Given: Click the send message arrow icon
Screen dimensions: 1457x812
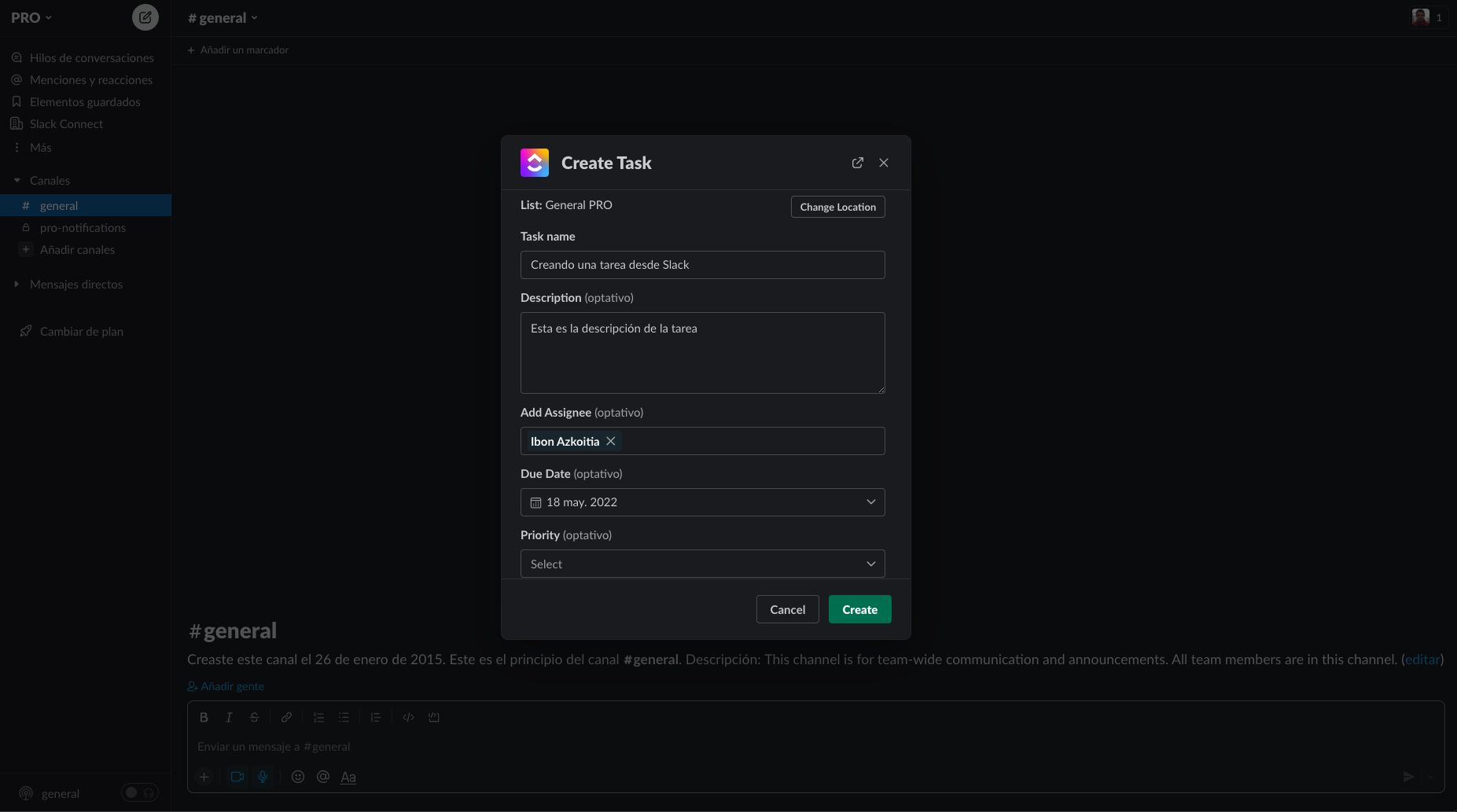Looking at the screenshot, I should [1408, 777].
